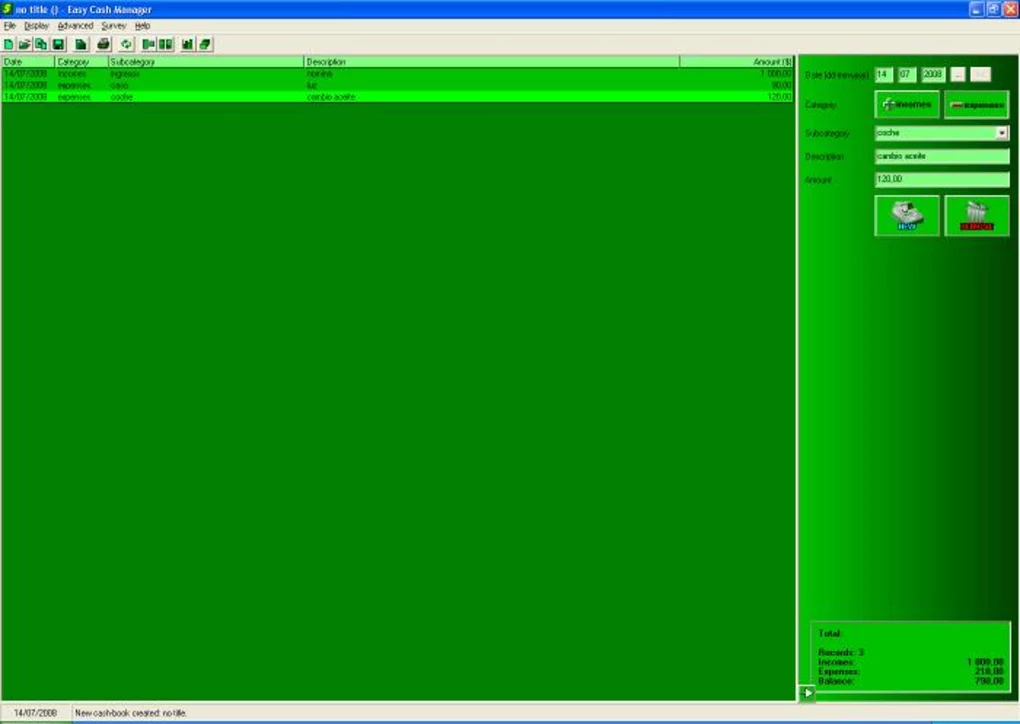Open an existing cash-book
Screen dimensions: 1020x724
pos(24,44)
